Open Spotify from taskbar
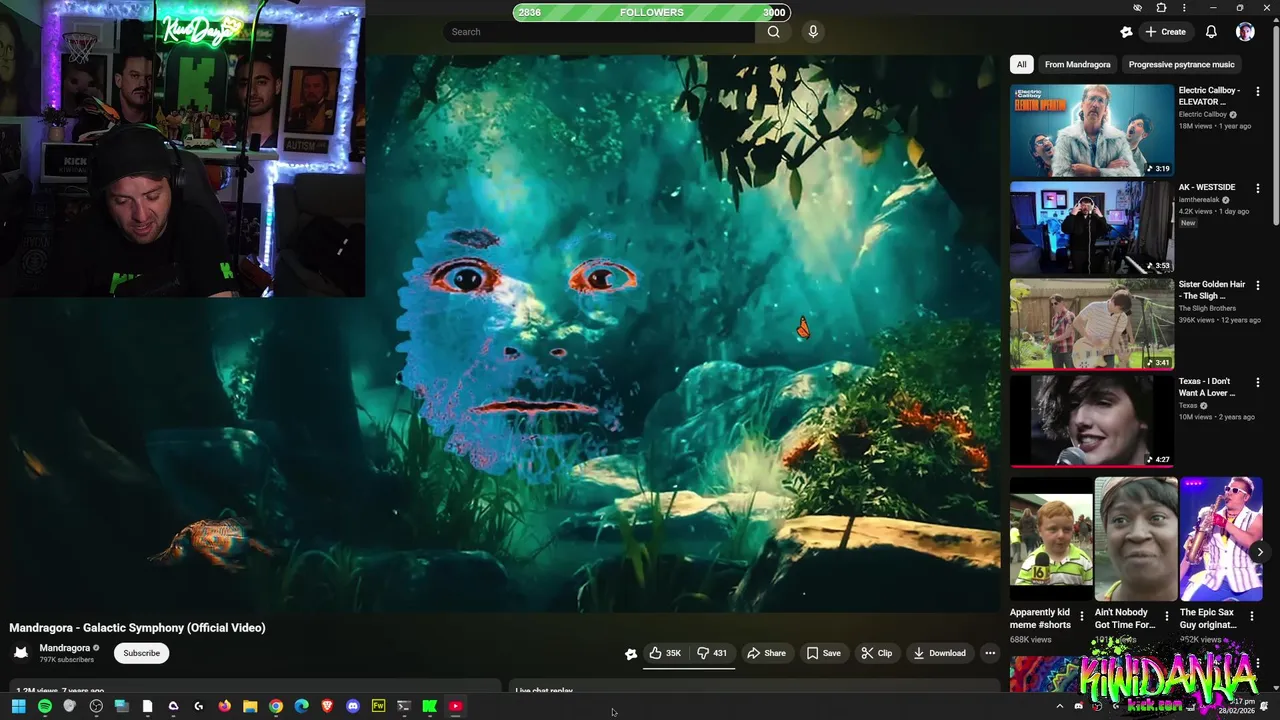This screenshot has height=720, width=1280. [45, 706]
